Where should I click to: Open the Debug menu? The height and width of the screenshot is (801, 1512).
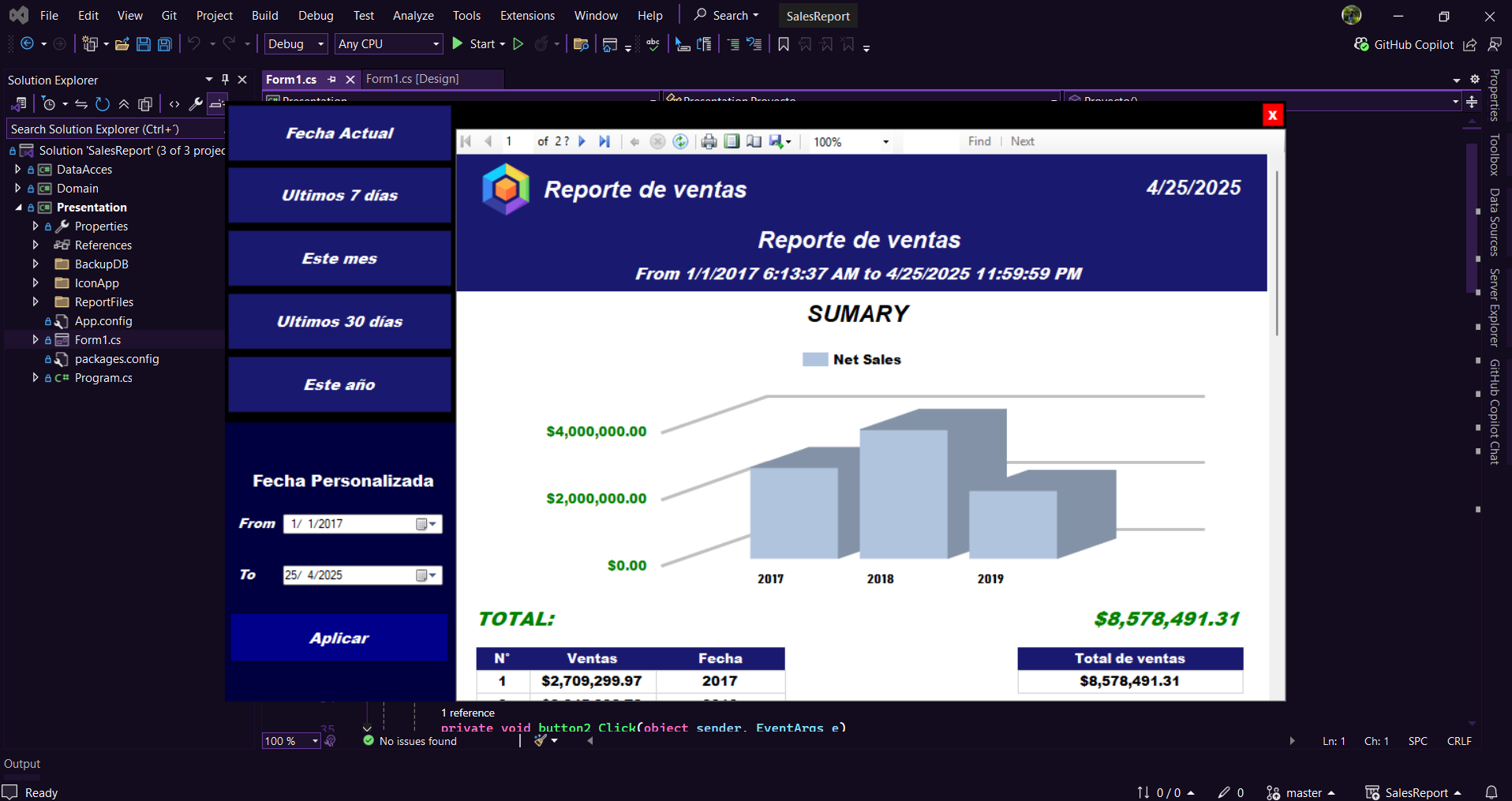point(316,16)
